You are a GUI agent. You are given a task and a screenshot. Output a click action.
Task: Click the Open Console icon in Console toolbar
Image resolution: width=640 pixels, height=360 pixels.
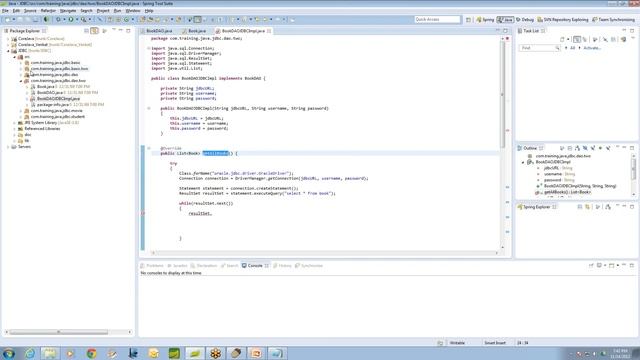(611, 266)
